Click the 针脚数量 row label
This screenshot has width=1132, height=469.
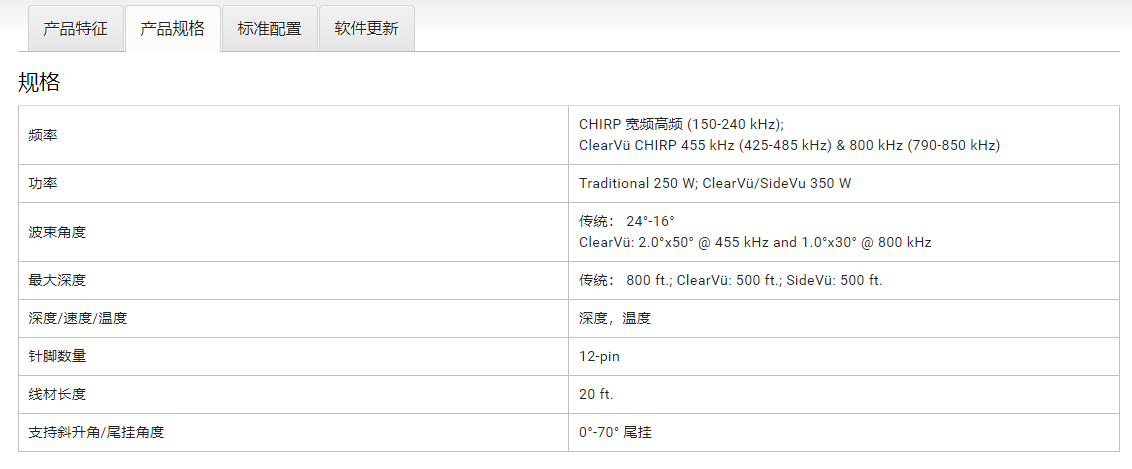pos(57,356)
